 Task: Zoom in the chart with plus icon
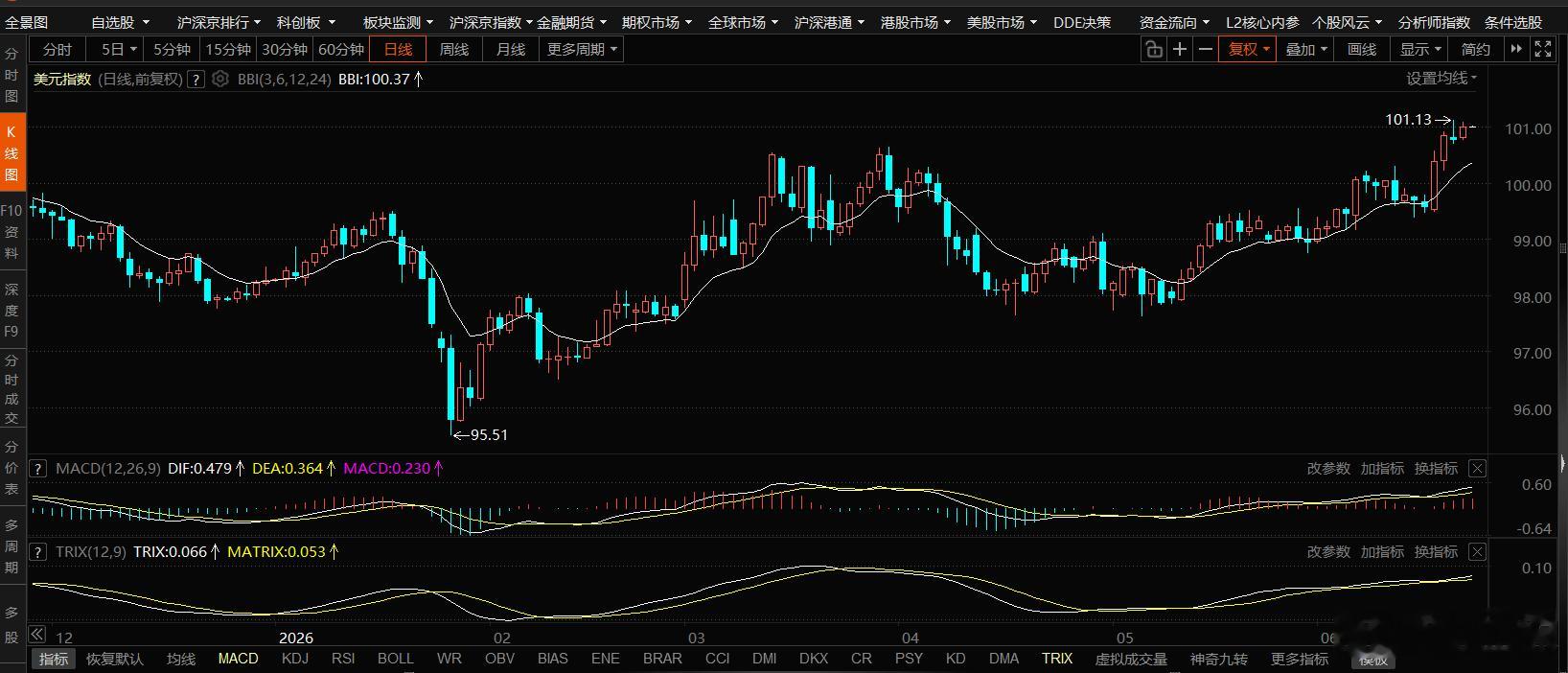point(1180,49)
